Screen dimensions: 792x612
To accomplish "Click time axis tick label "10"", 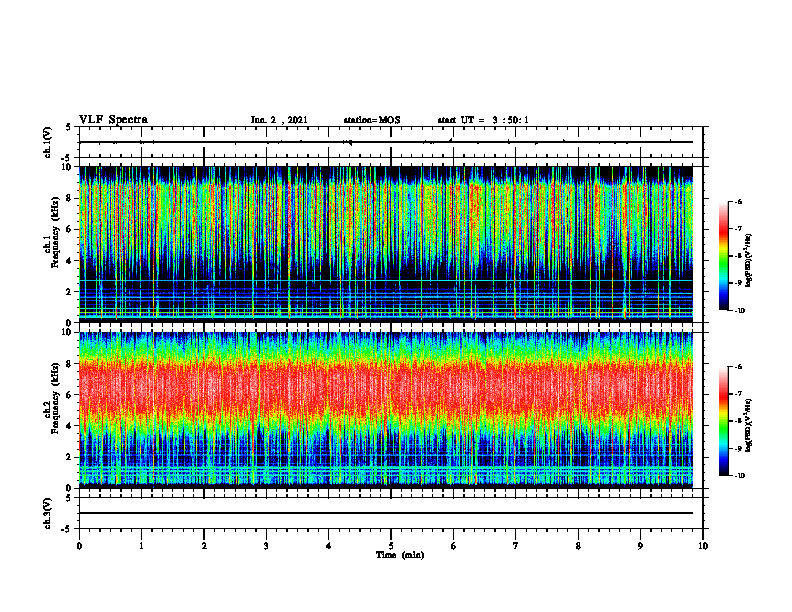I will click(703, 546).
